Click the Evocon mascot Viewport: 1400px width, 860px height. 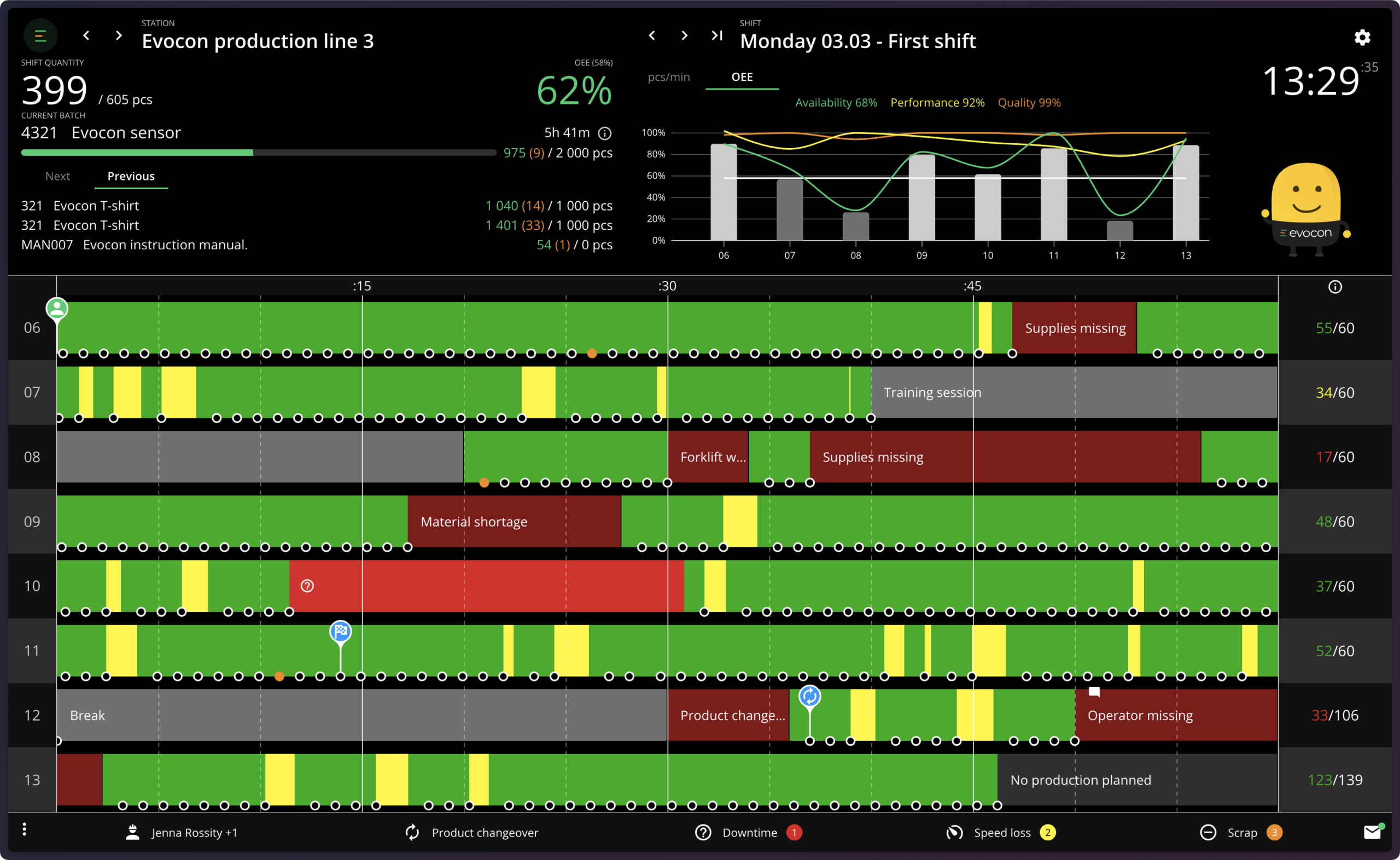pyautogui.click(x=1305, y=210)
